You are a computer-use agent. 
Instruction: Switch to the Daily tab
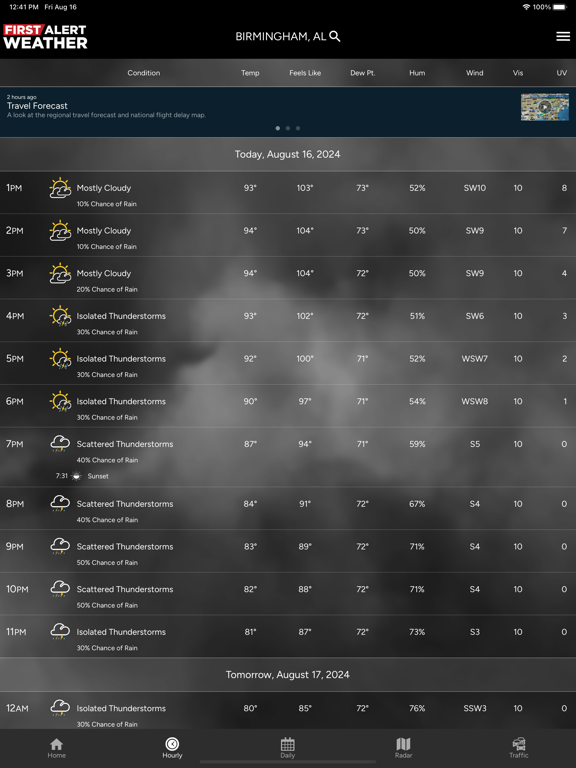pyautogui.click(x=288, y=748)
